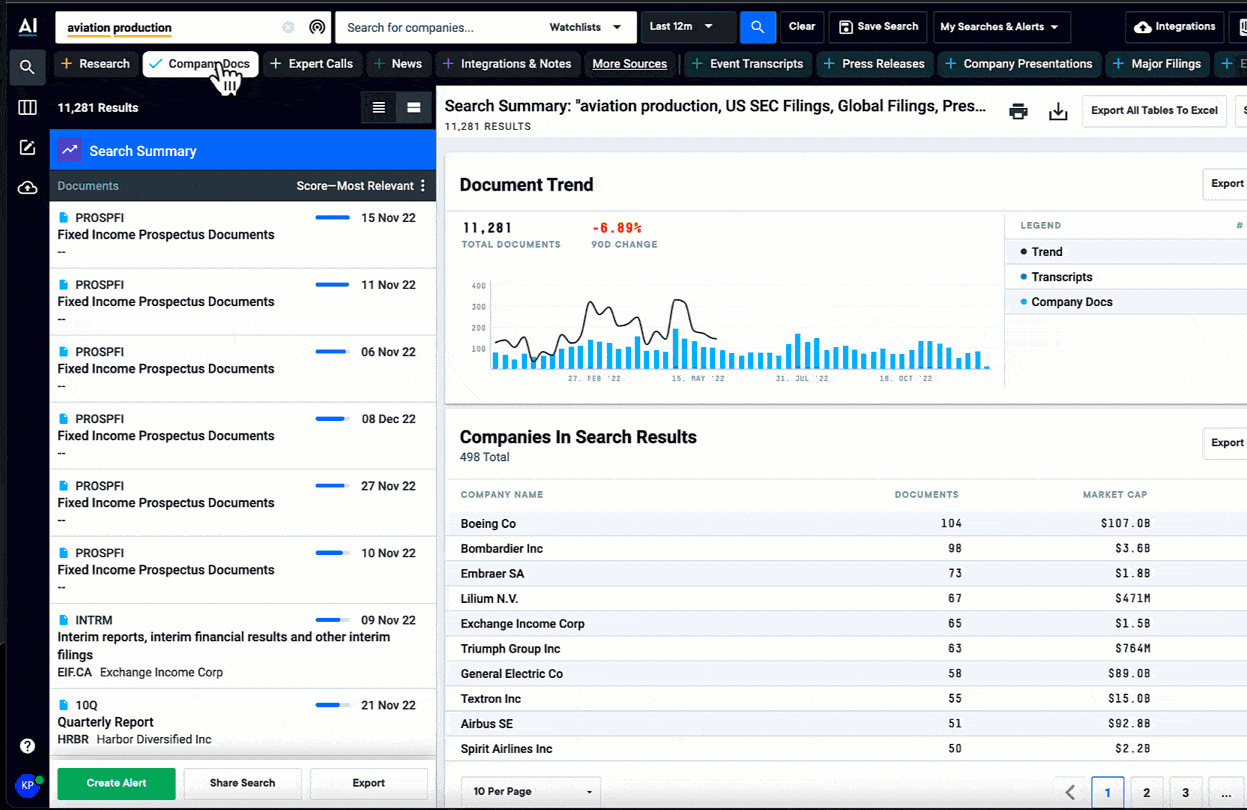The height and width of the screenshot is (810, 1247).
Task: Select the Search Summary row
Action: click(243, 151)
